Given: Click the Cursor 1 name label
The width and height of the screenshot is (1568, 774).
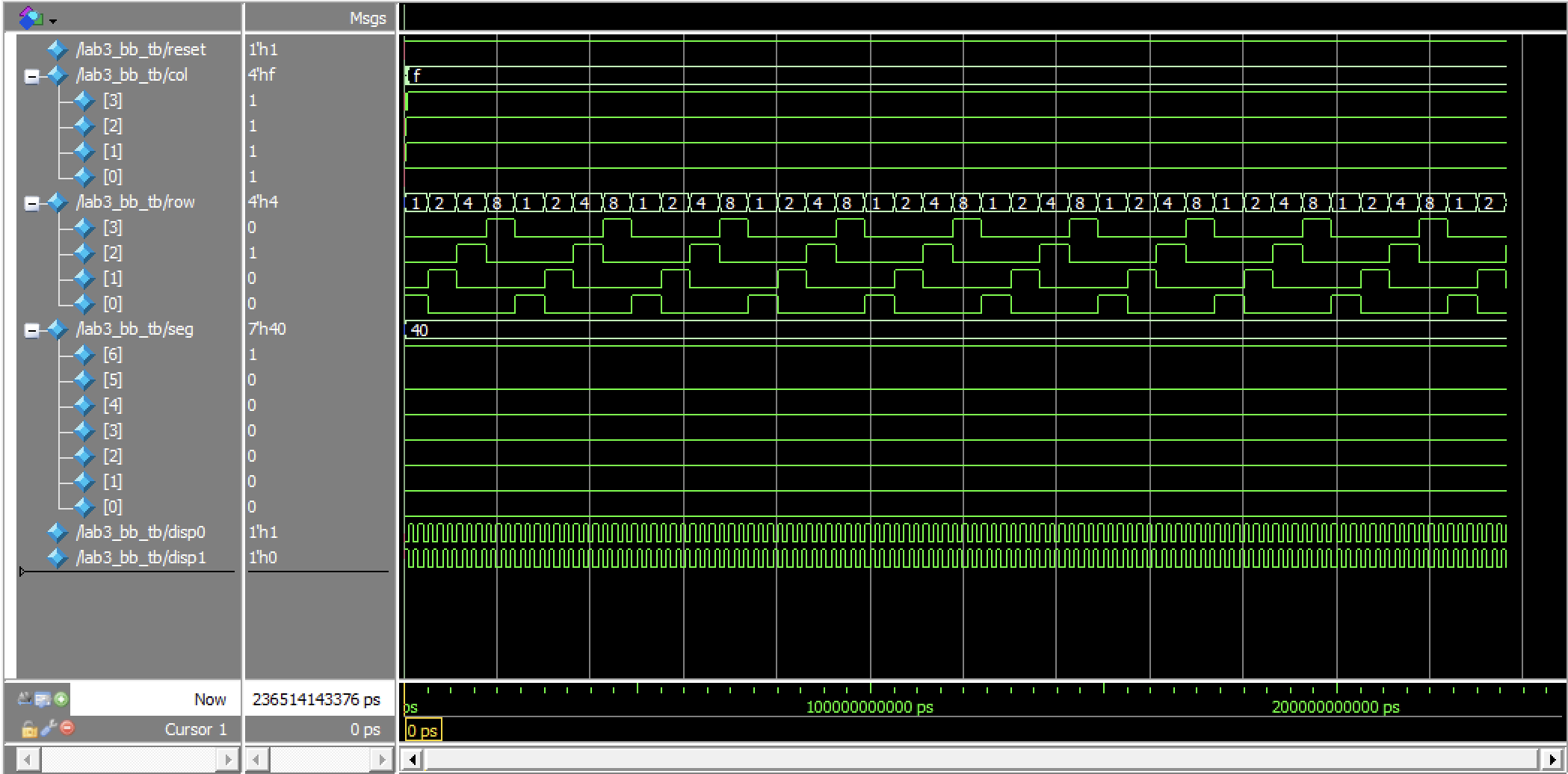Looking at the screenshot, I should click(x=195, y=729).
